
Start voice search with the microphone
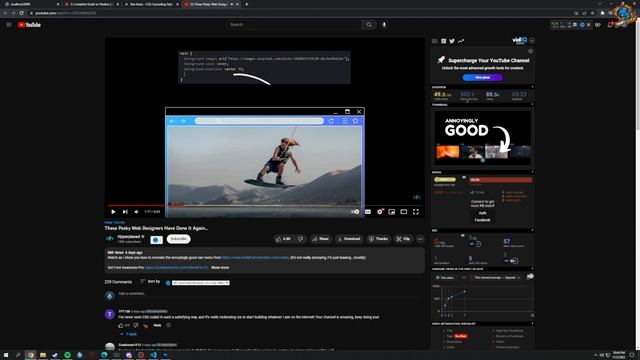click(384, 25)
